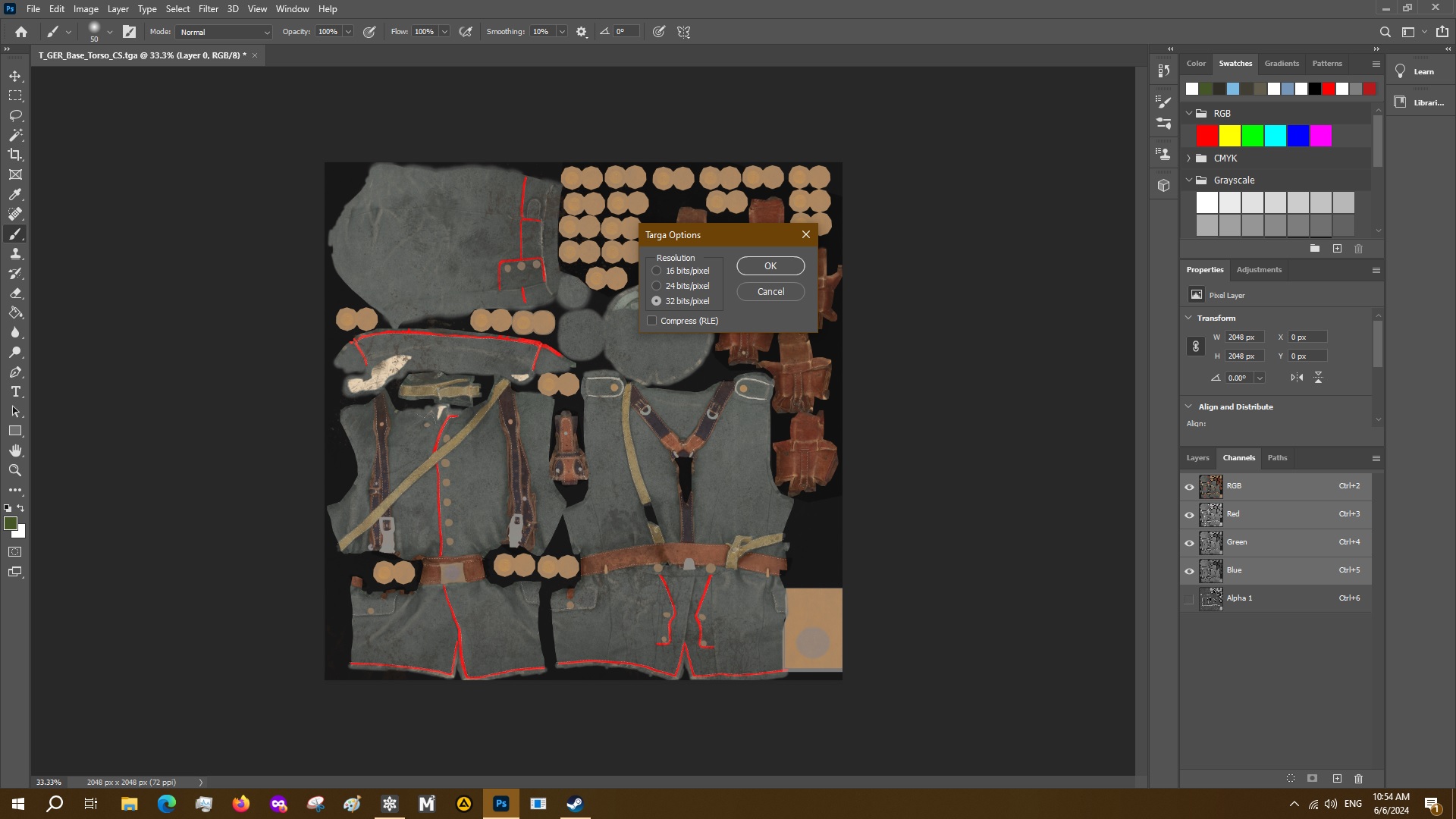Pick the cyan RGB swatch
1456x819 pixels.
(1276, 136)
